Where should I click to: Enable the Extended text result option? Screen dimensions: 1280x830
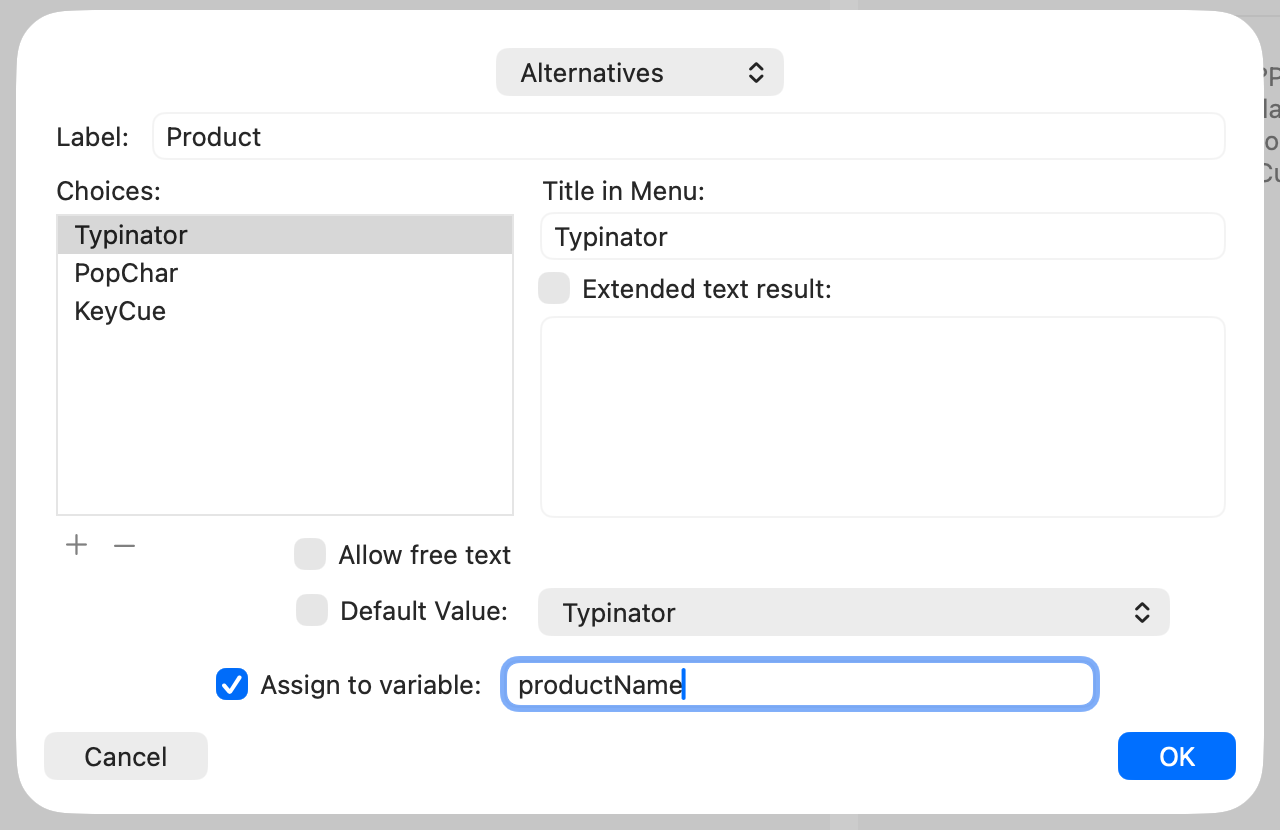(x=554, y=288)
